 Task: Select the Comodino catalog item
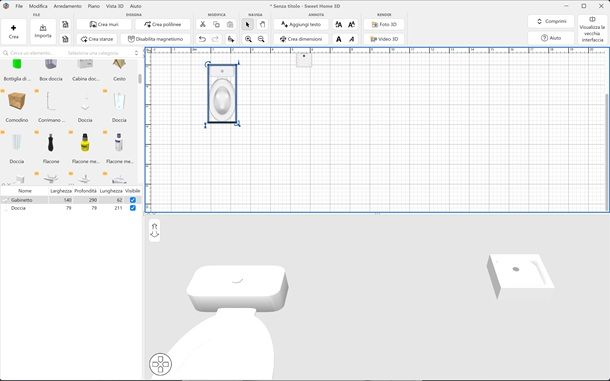[x=17, y=106]
